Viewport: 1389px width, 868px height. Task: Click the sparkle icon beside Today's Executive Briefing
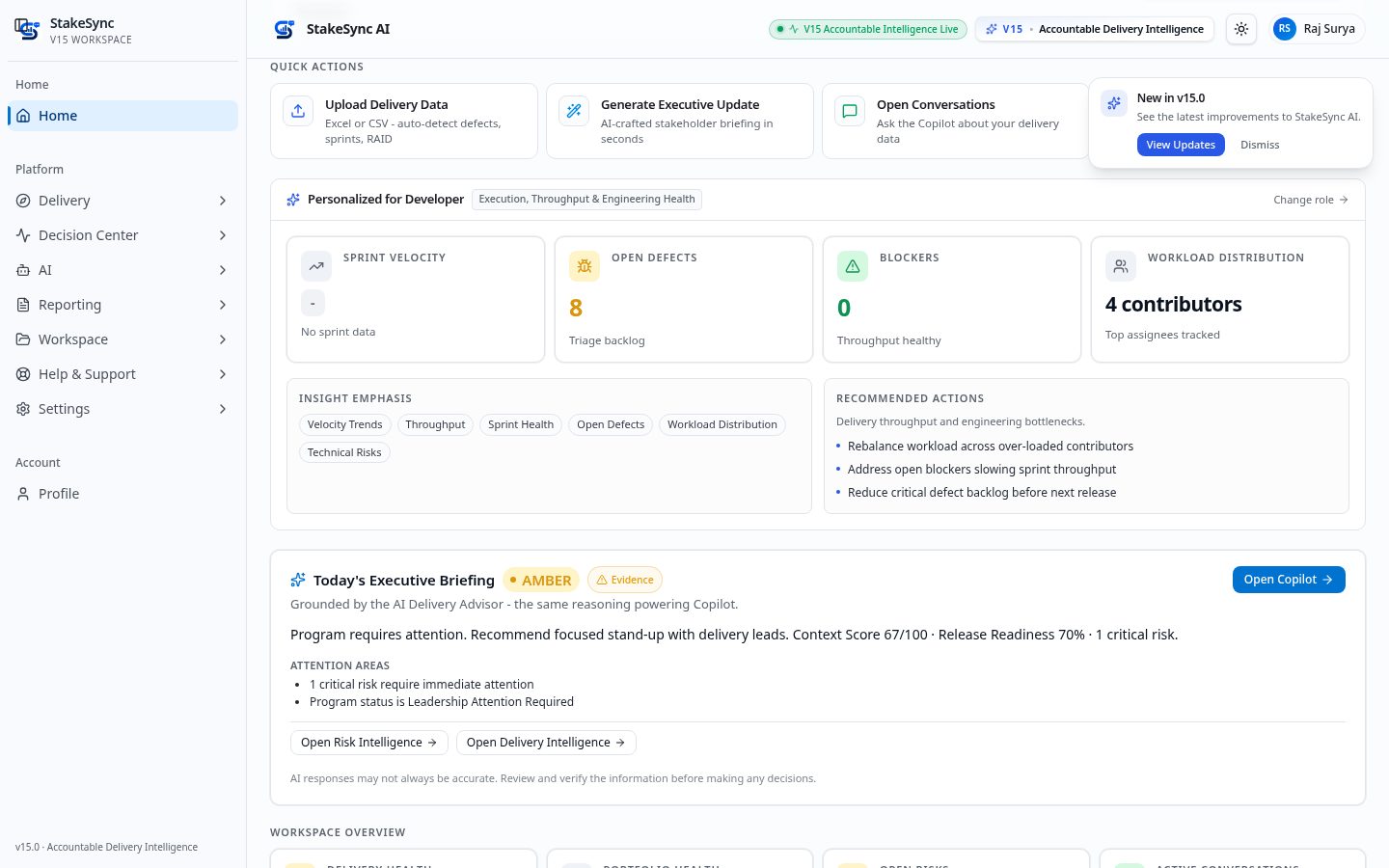tap(298, 580)
